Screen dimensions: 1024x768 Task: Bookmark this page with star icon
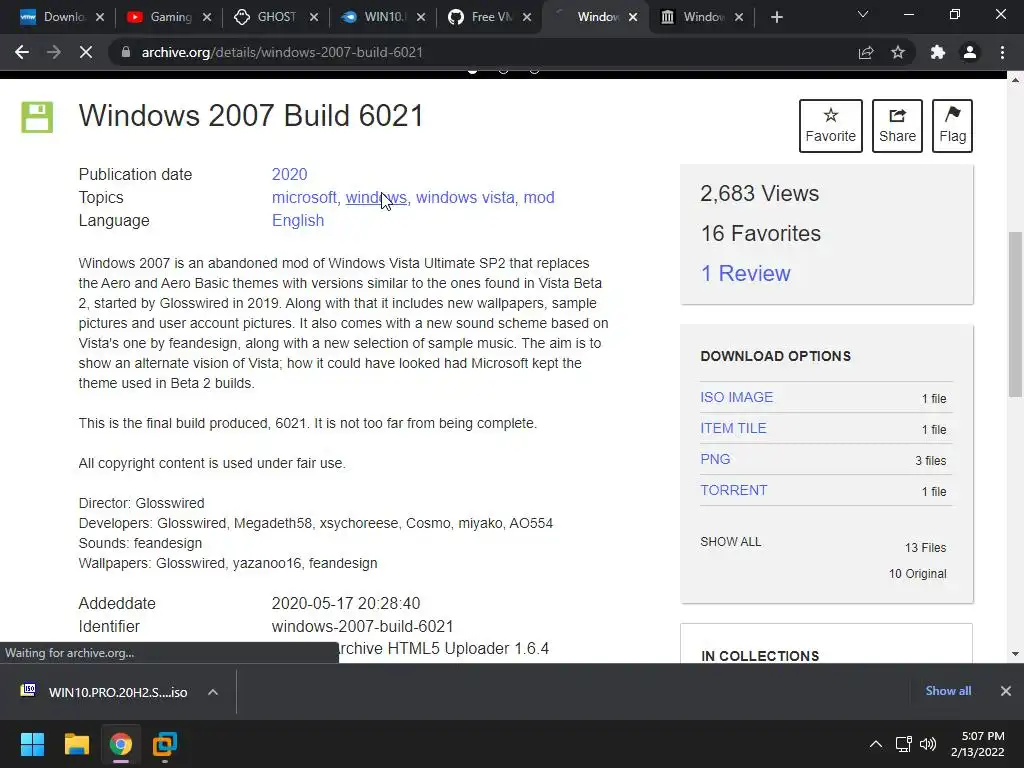[898, 52]
